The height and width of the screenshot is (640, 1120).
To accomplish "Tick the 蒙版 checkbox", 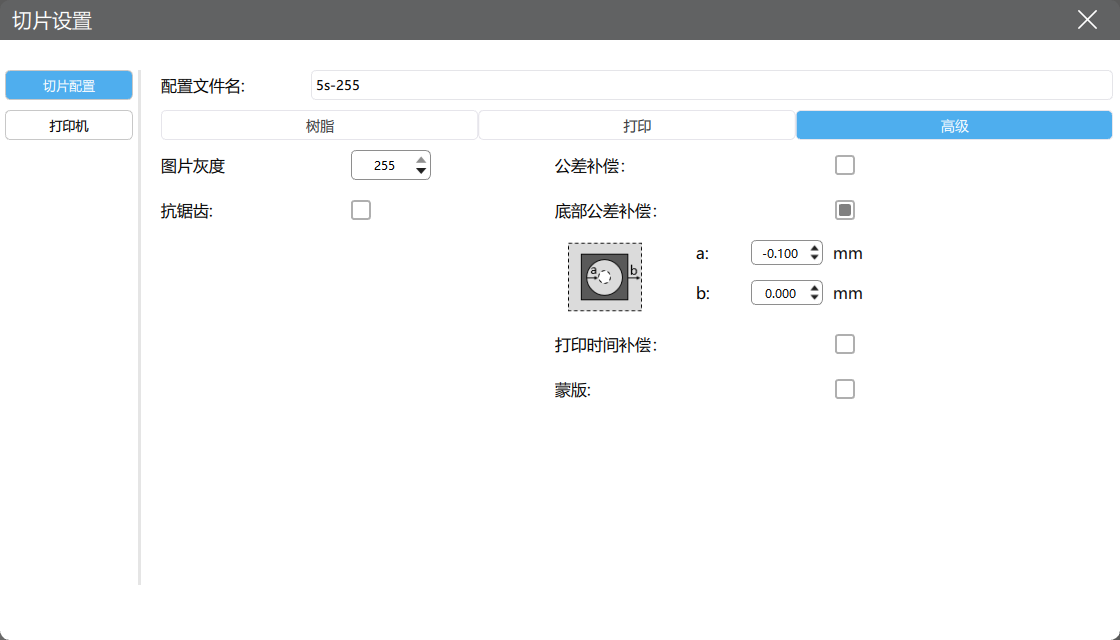I will pos(845,389).
